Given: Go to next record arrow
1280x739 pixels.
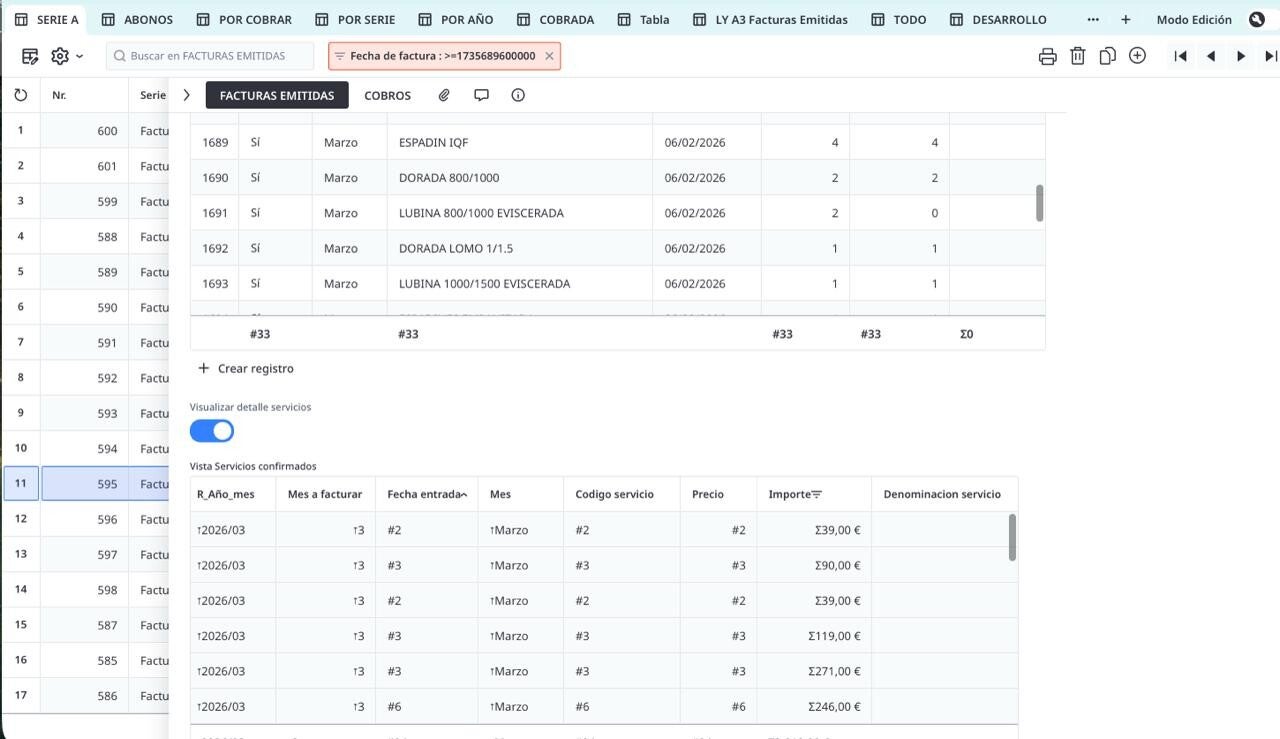Looking at the screenshot, I should (x=1241, y=56).
